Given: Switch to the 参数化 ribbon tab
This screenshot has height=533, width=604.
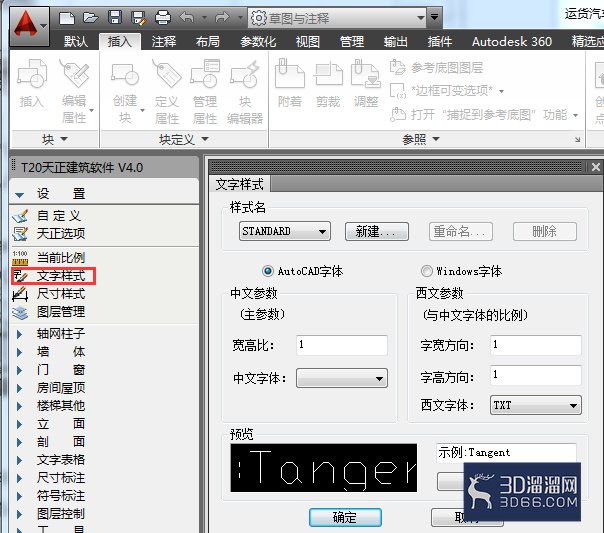Looking at the screenshot, I should pos(258,41).
